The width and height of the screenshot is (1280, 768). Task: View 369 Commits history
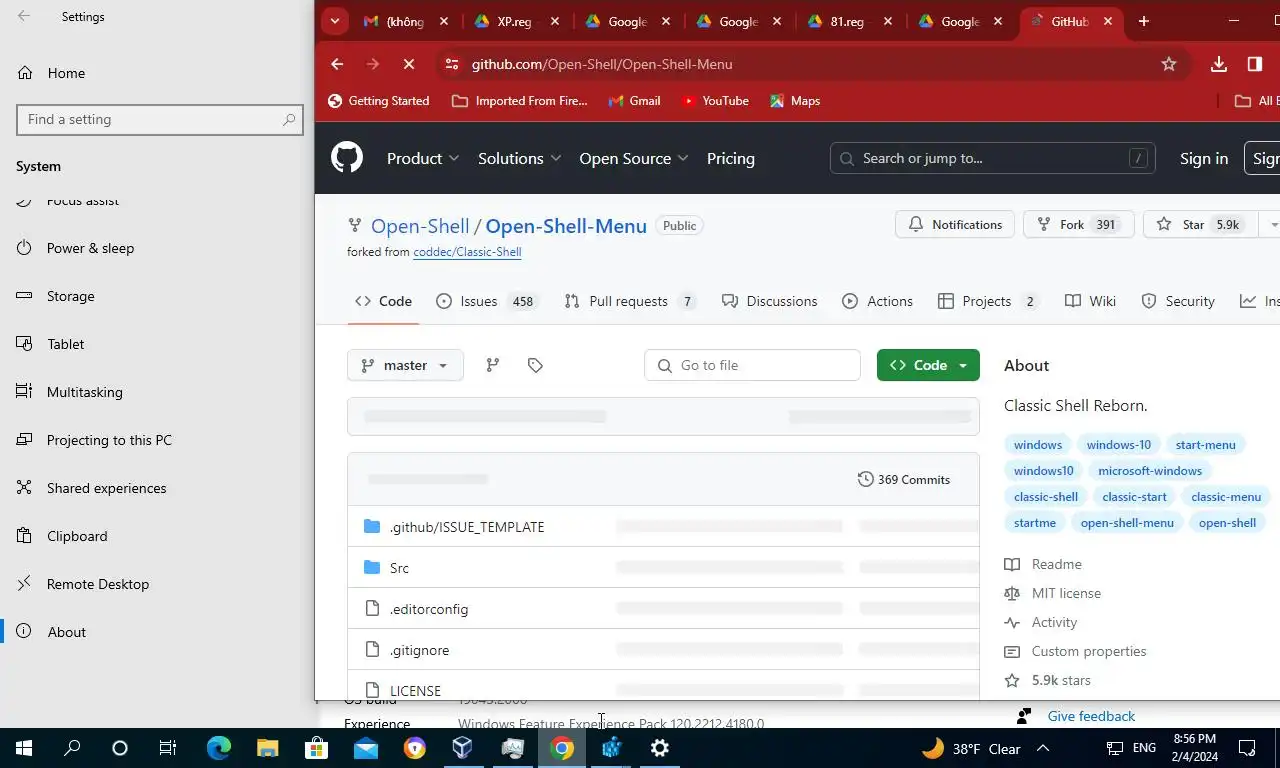pos(904,480)
